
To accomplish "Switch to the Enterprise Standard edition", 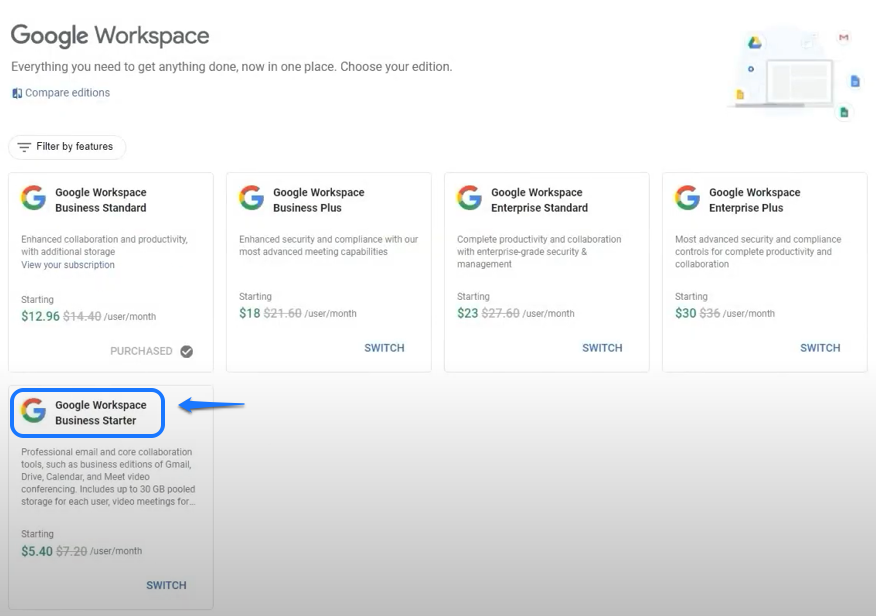I will tap(602, 348).
